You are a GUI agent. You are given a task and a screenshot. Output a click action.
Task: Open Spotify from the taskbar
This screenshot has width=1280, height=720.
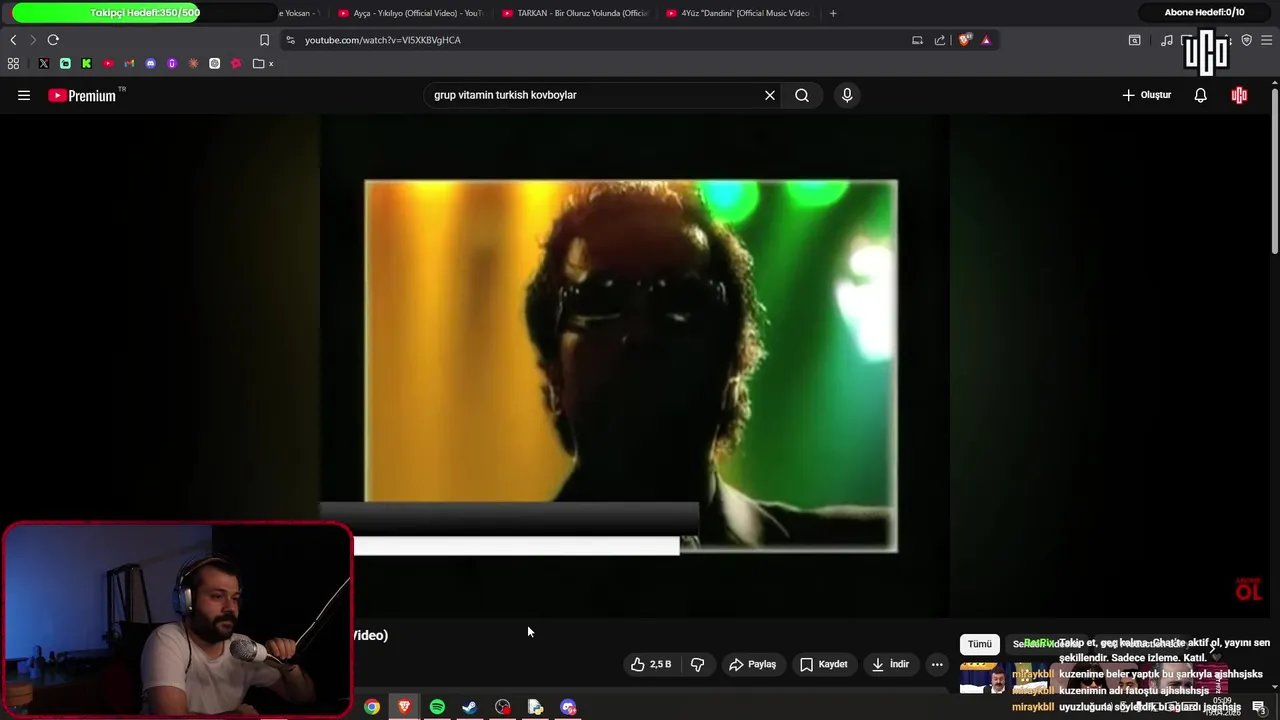(x=437, y=707)
